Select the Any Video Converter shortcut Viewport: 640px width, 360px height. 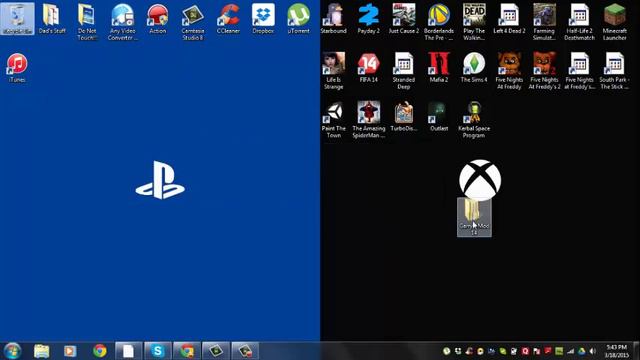(x=122, y=22)
